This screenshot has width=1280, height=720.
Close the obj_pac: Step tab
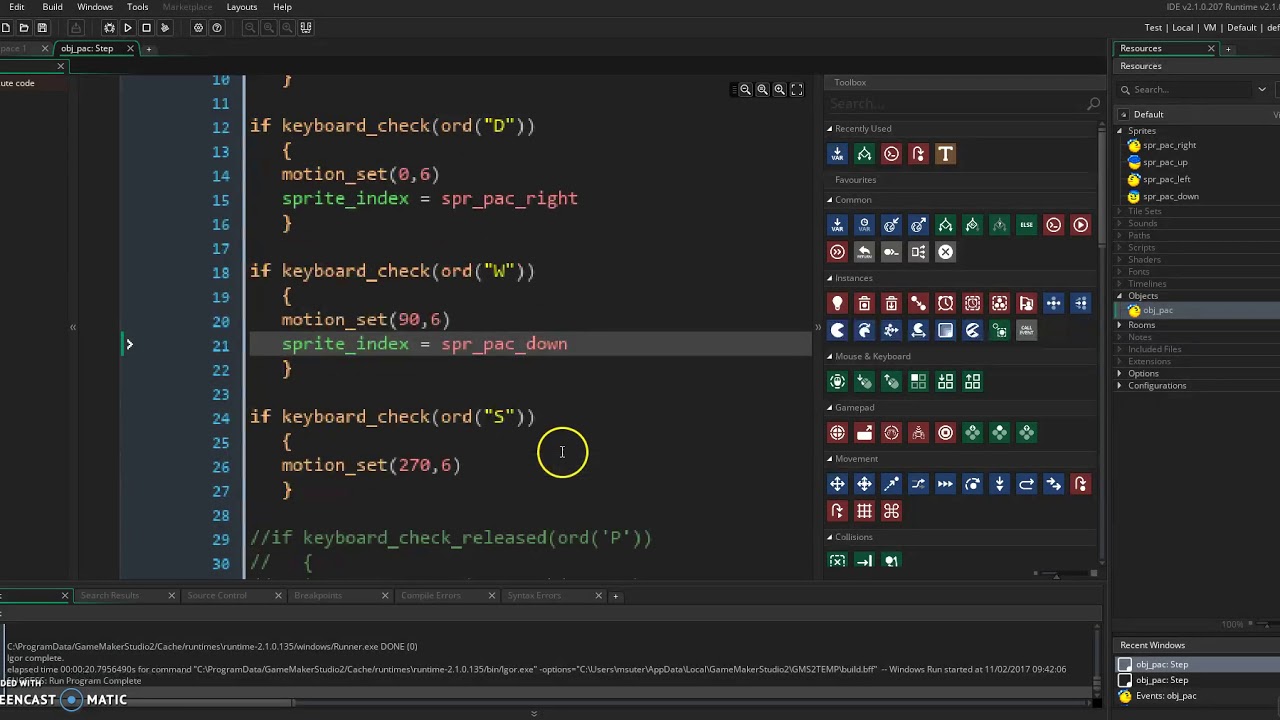click(129, 49)
